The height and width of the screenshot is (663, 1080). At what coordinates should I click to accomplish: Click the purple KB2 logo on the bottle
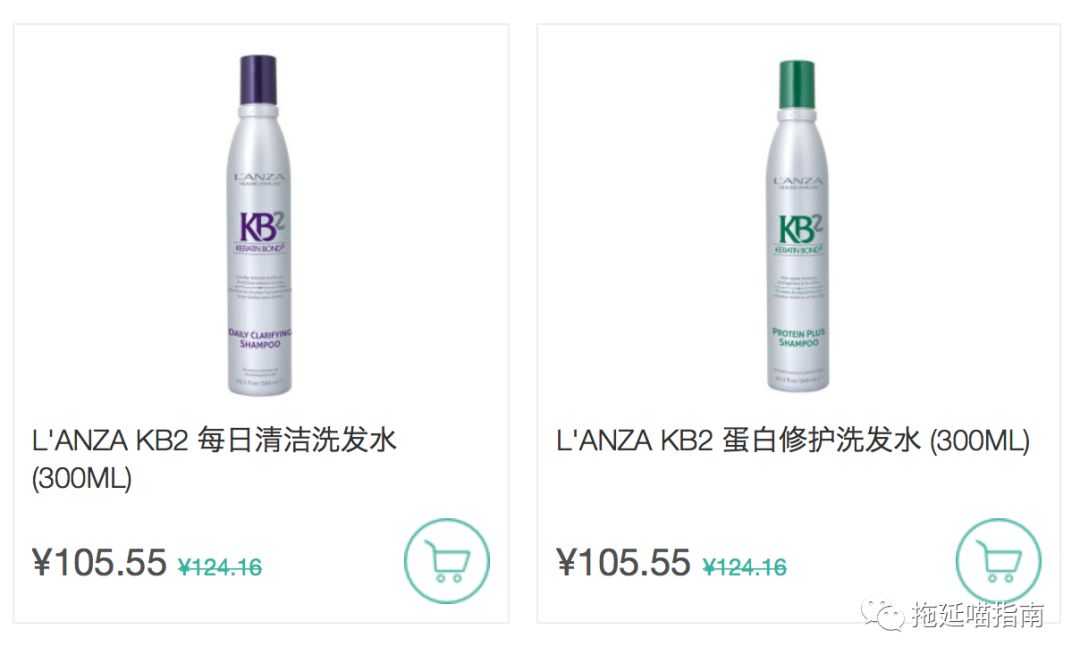(x=260, y=227)
